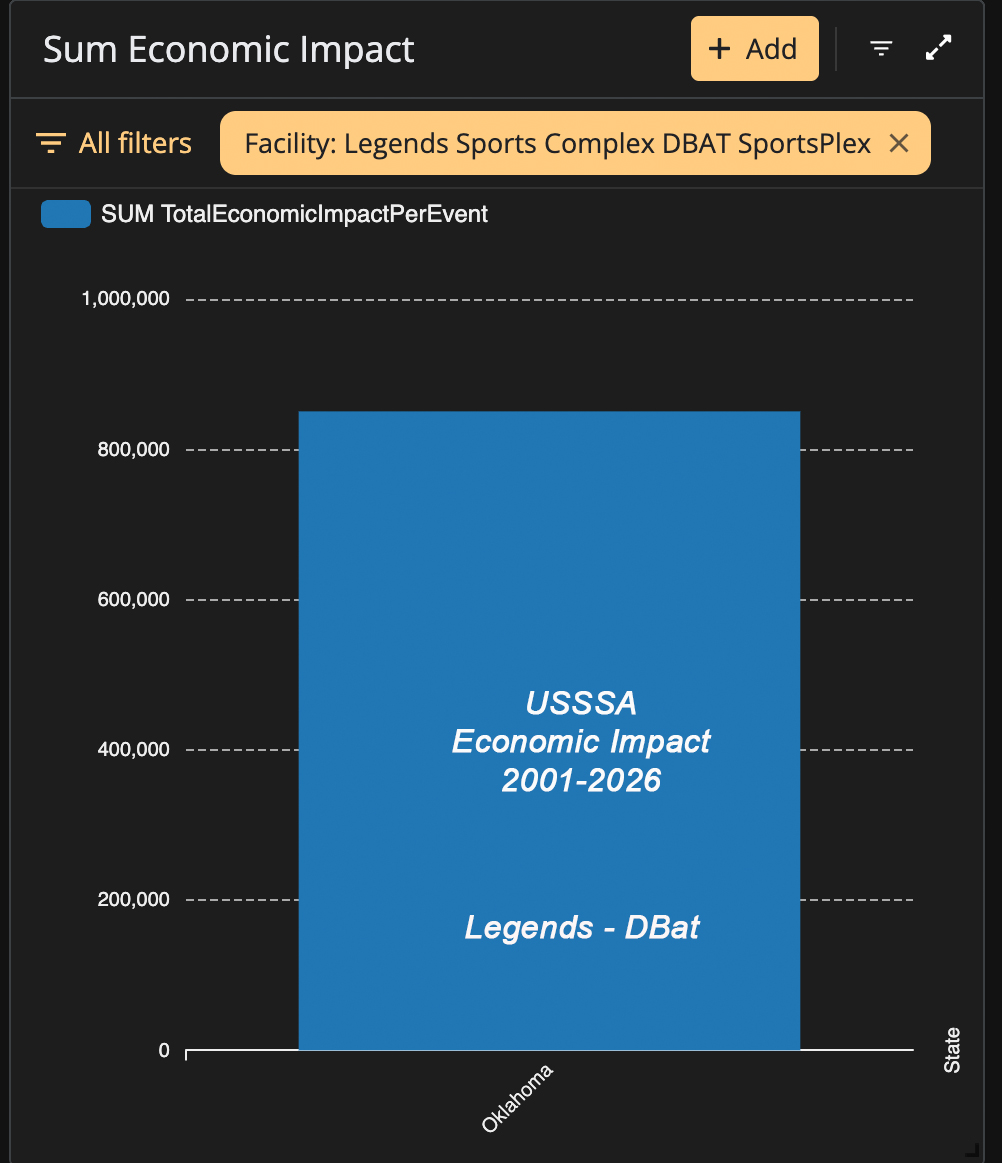Open the filter icon next to Add
This screenshot has width=1002, height=1163.
(x=880, y=49)
